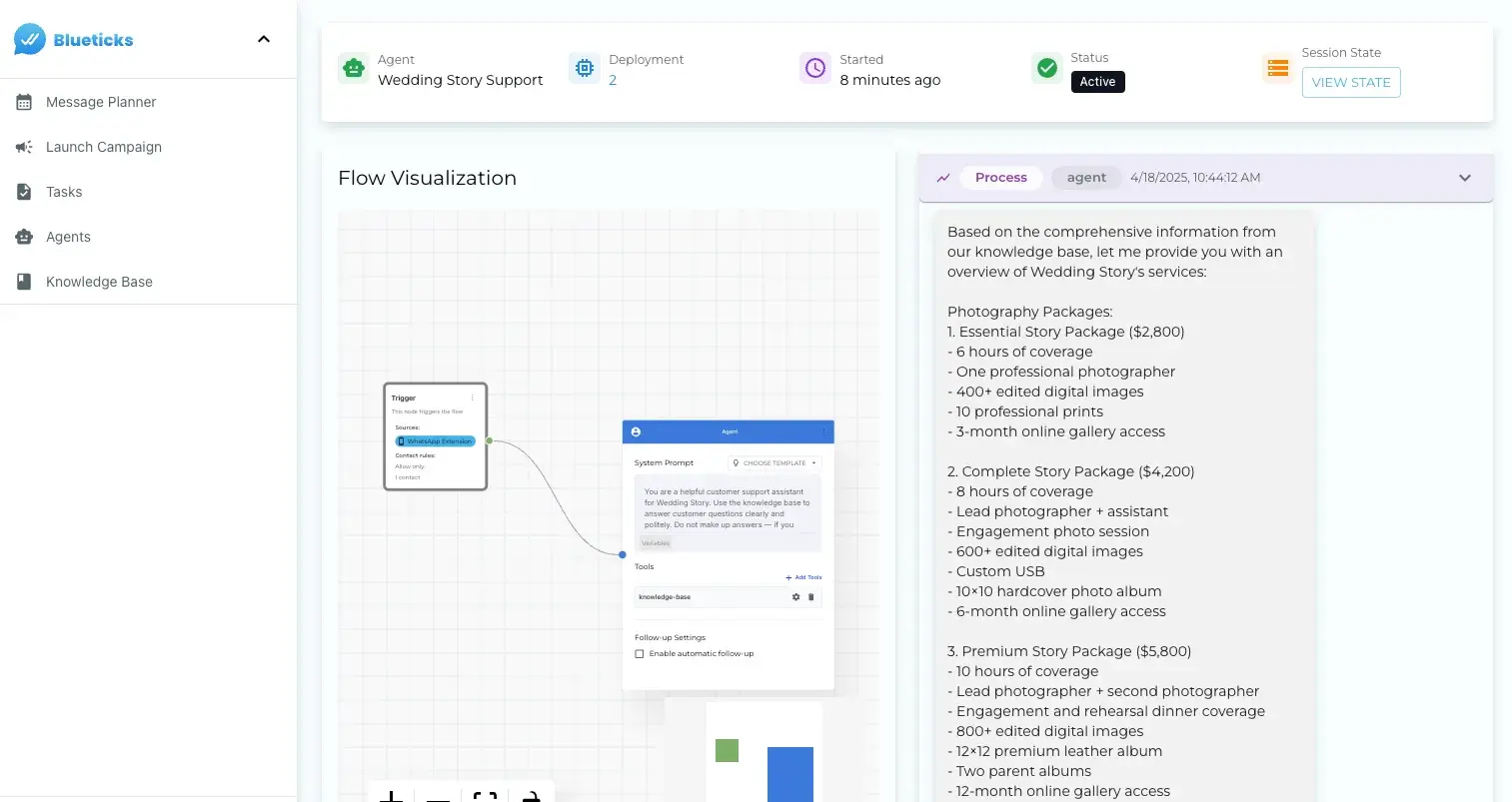Click the fit view control on canvas

pyautogui.click(x=485, y=795)
